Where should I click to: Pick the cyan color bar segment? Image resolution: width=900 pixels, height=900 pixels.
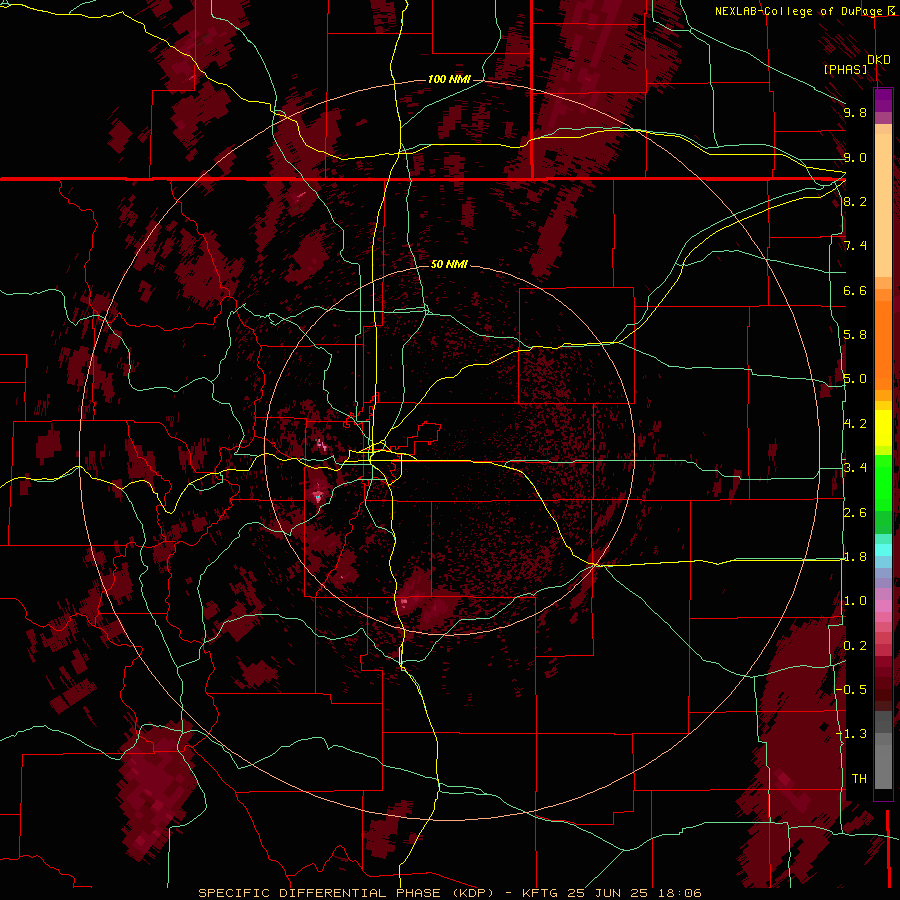(x=883, y=549)
